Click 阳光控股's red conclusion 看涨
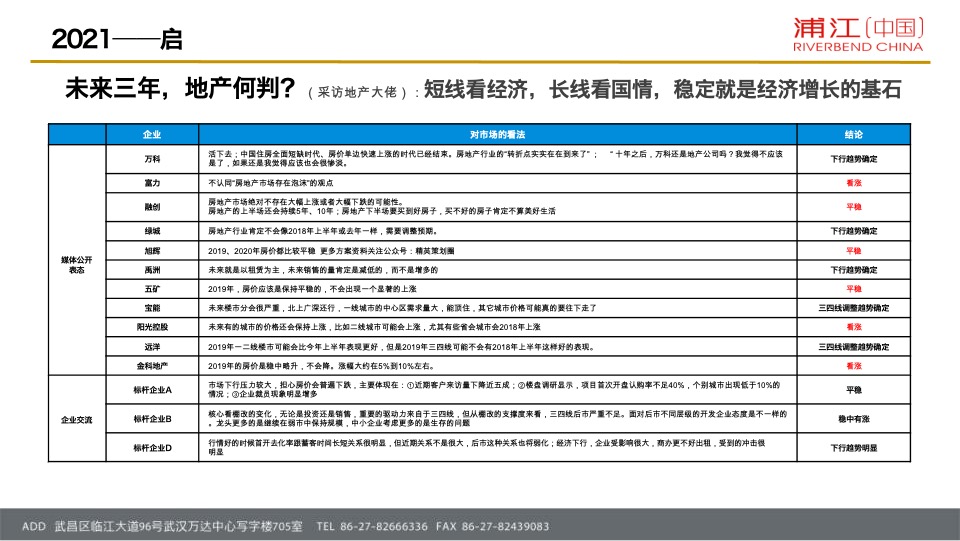 pyautogui.click(x=853, y=327)
